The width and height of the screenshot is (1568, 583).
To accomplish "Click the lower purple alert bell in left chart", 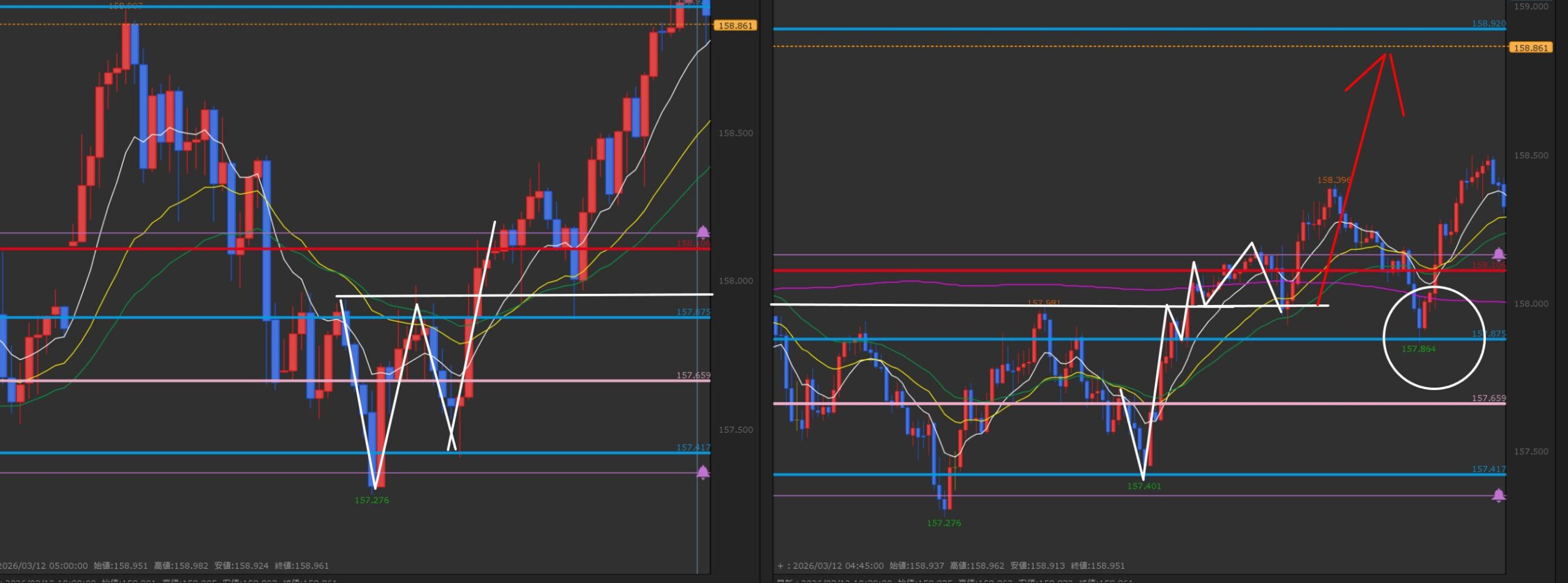I will point(703,472).
